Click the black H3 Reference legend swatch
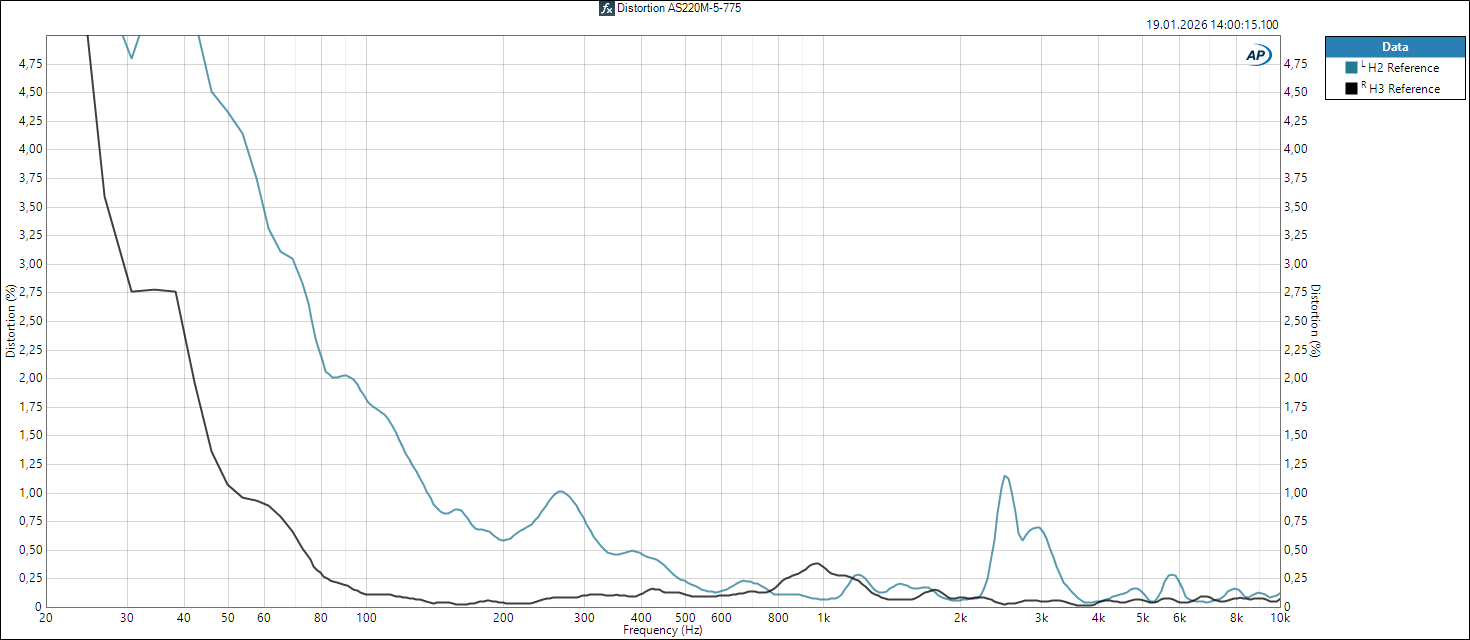This screenshot has height=640, width=1470. pos(1352,89)
